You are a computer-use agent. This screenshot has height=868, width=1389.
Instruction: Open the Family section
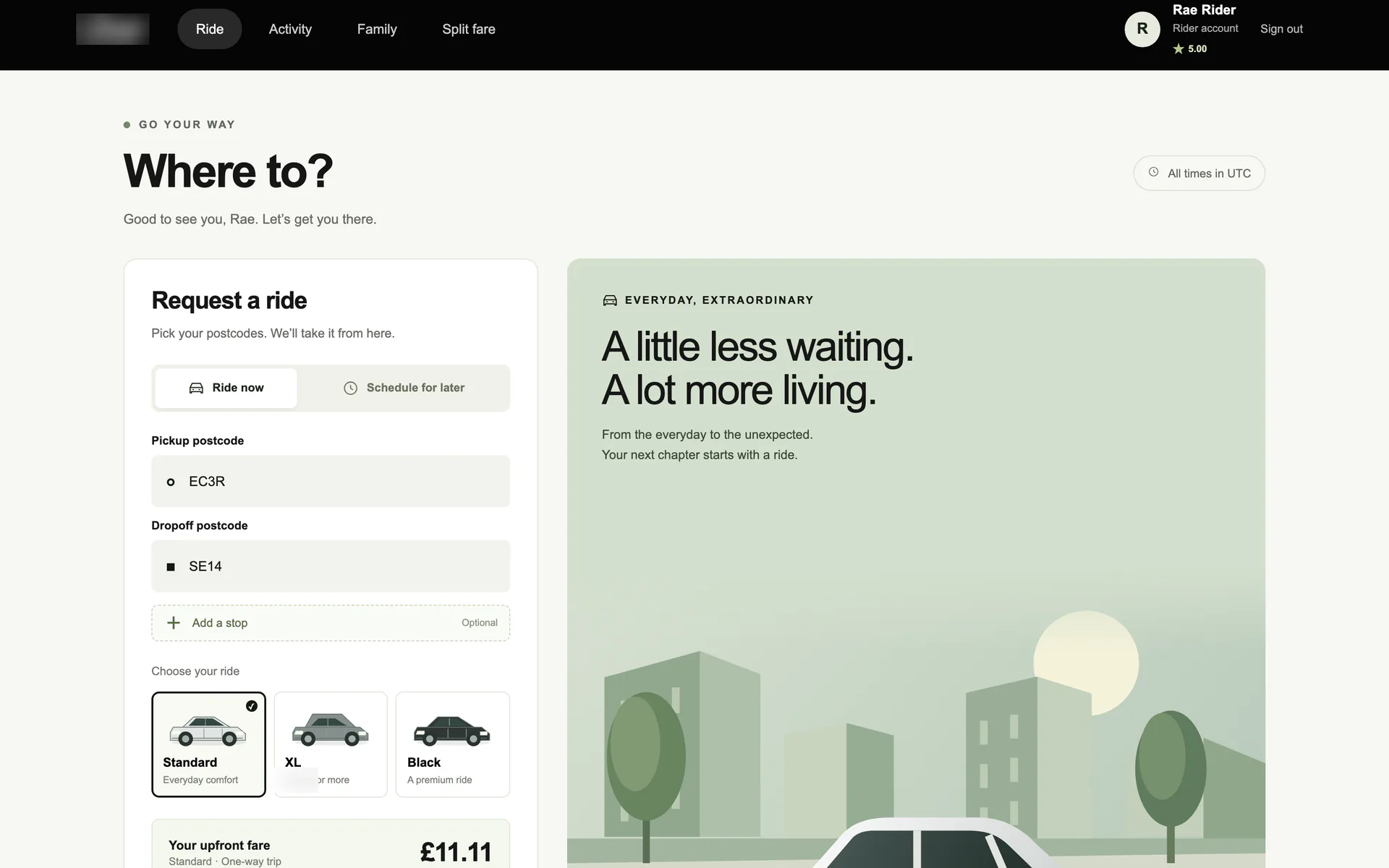(x=377, y=29)
